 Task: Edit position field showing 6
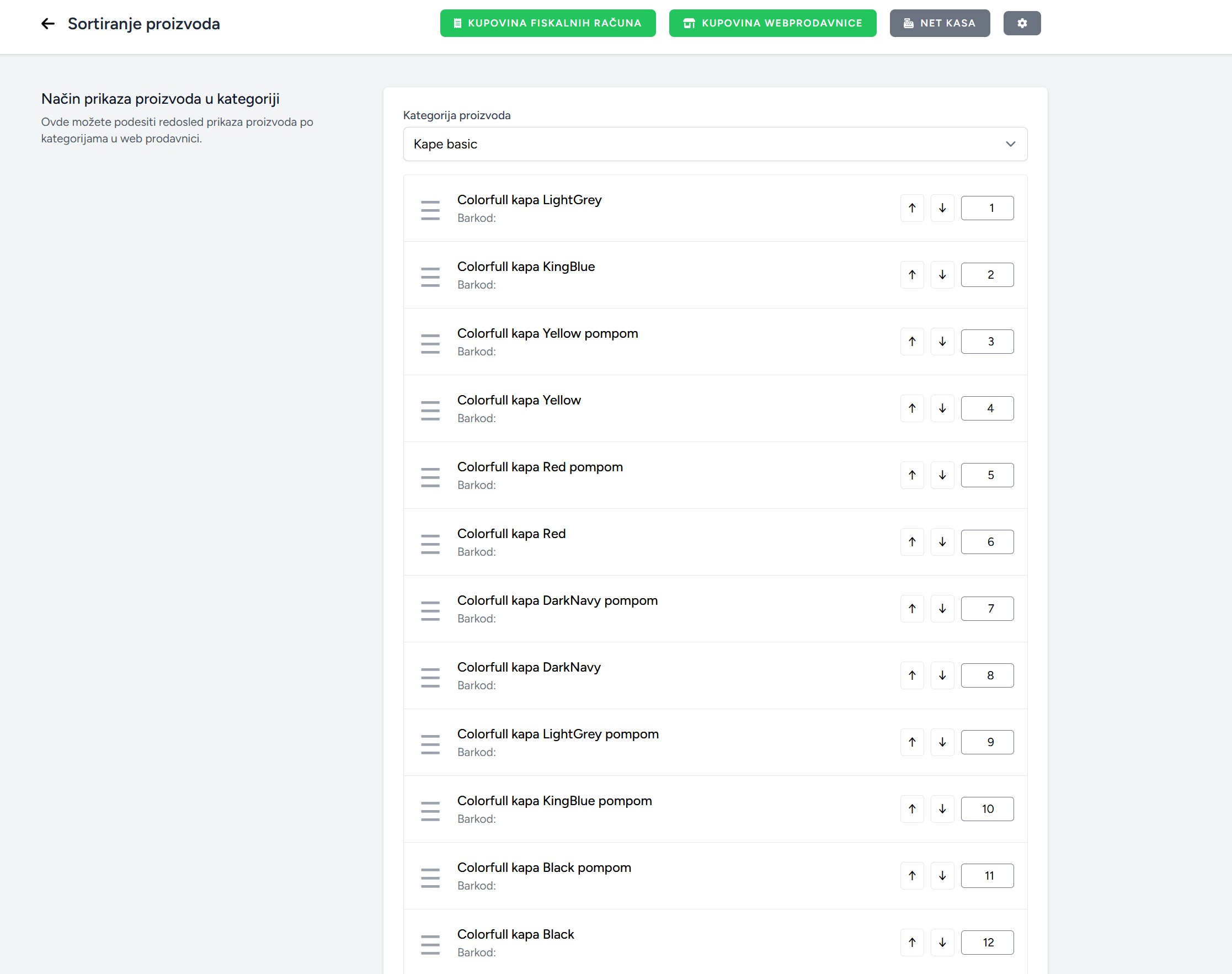point(987,542)
